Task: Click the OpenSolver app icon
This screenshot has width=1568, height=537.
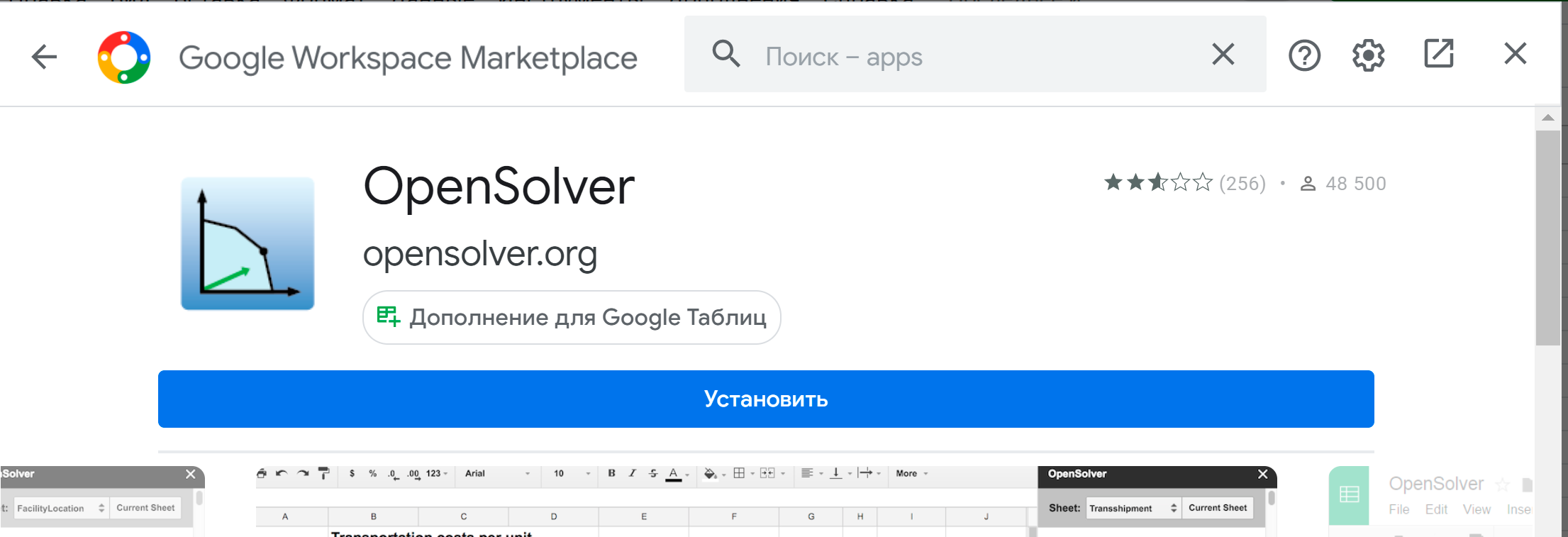Action: [x=248, y=243]
